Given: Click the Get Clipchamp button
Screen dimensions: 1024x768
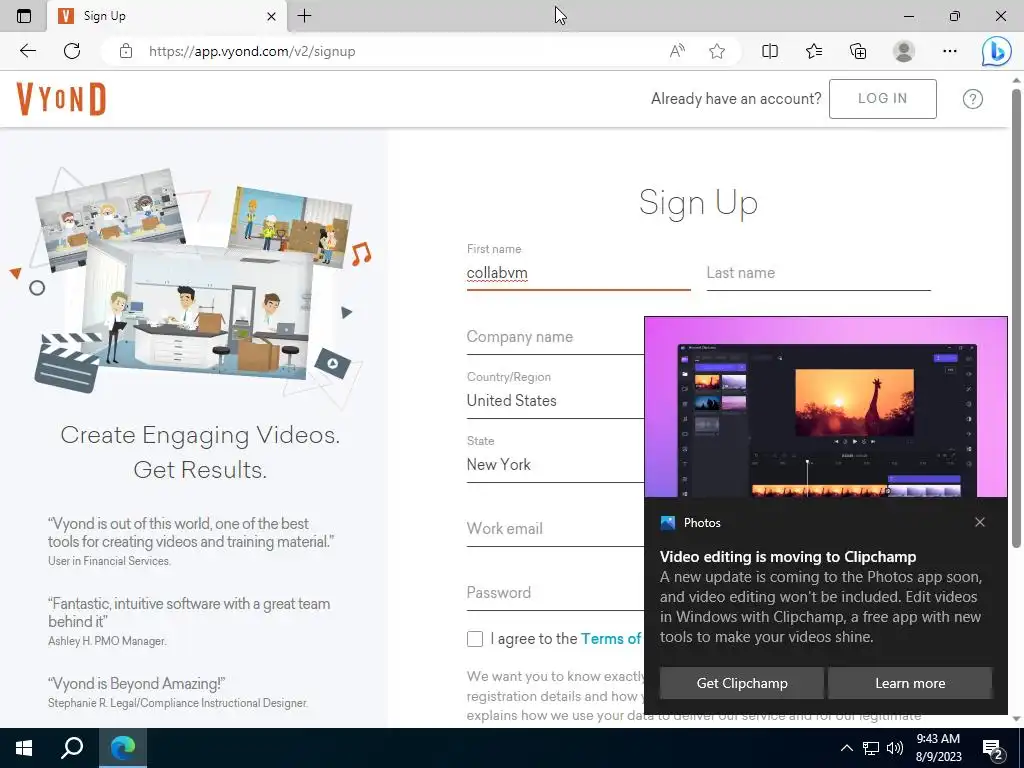Looking at the screenshot, I should pyautogui.click(x=742, y=683).
